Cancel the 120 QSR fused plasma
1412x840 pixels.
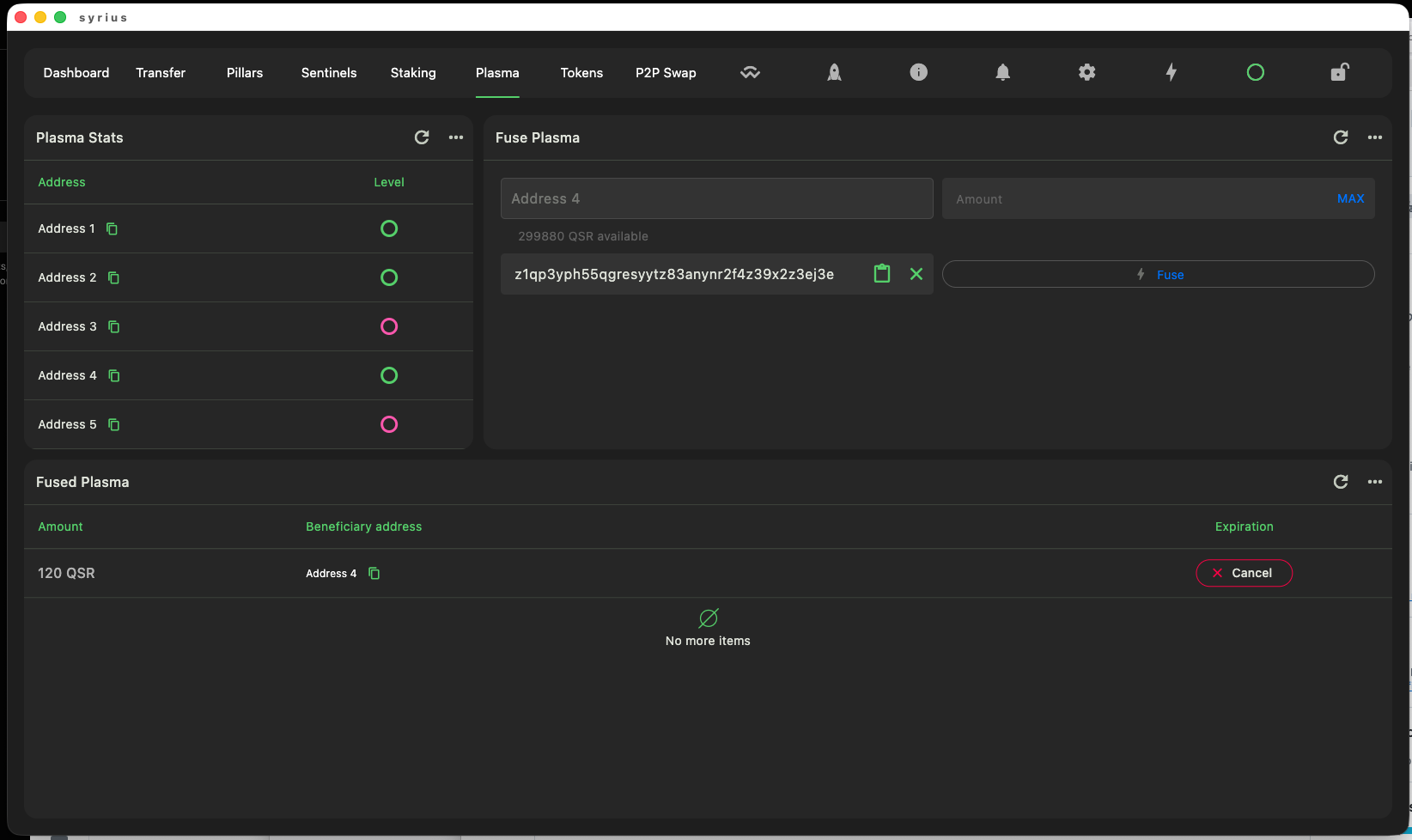1244,573
